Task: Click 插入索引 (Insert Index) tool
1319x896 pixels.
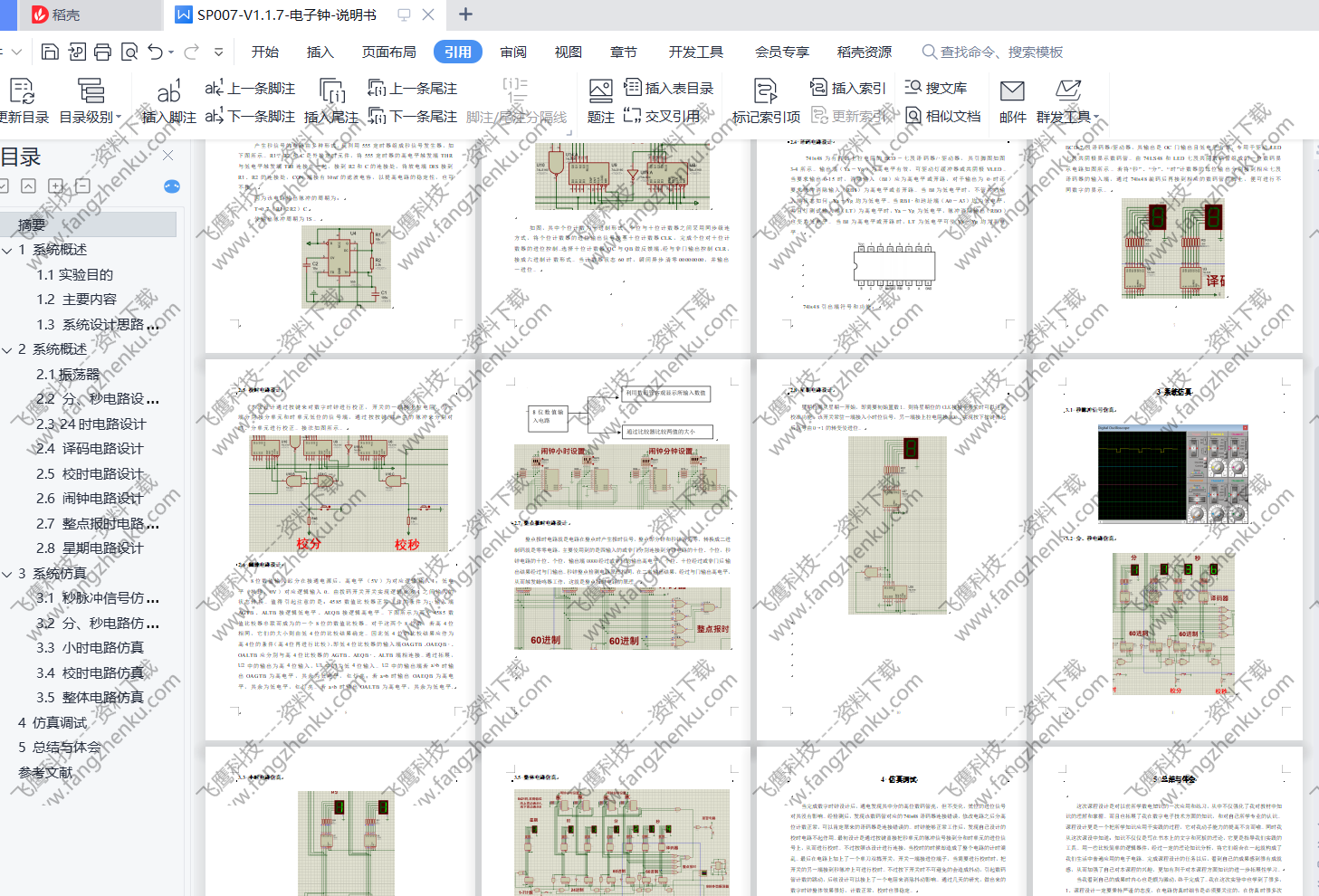Action: tap(848, 88)
